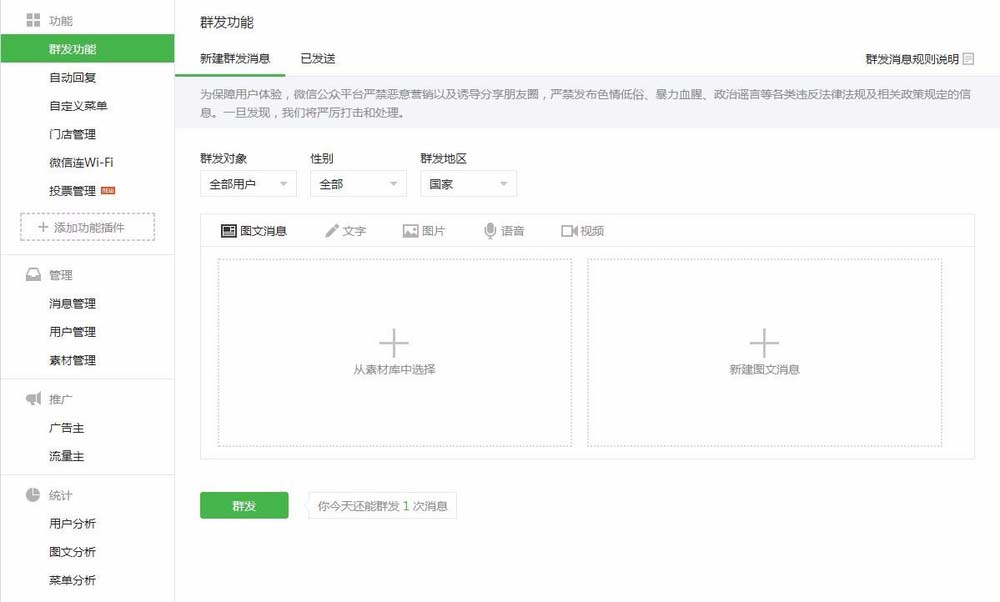Click the plus icon for 从素材库中选择
This screenshot has width=1000, height=602.
point(393,343)
